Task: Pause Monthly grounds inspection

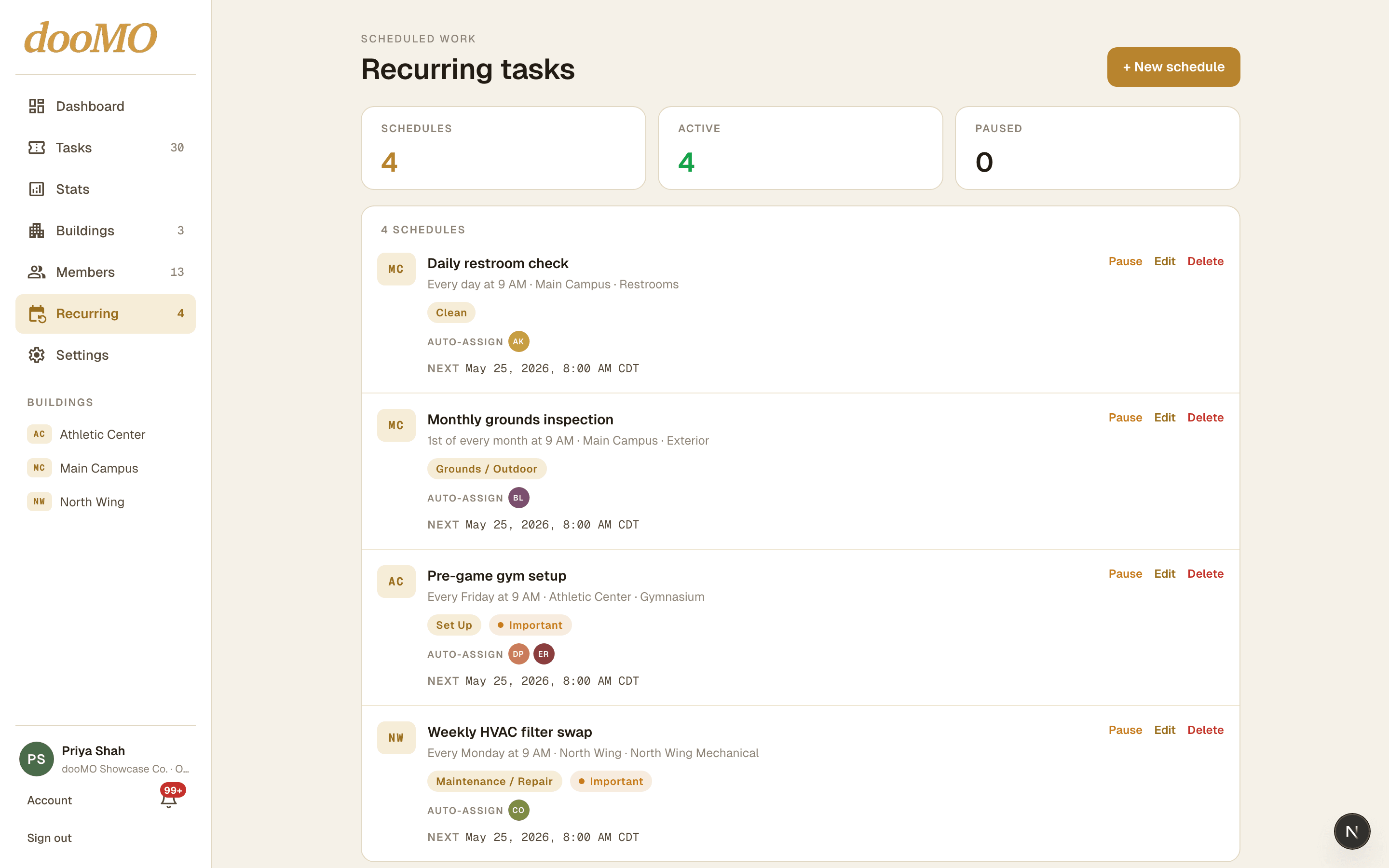Action: [x=1125, y=417]
